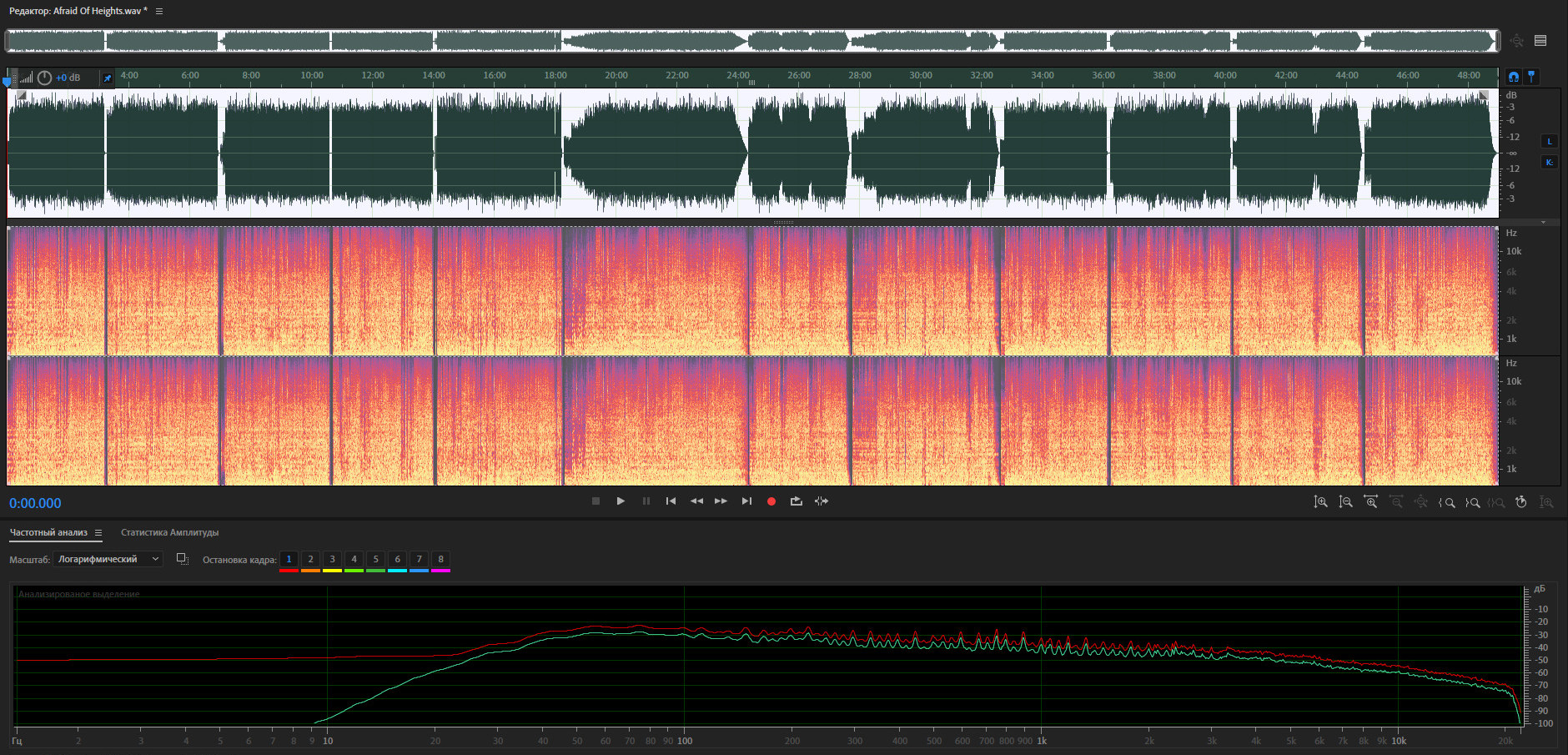Start playback with the Play button
This screenshot has height=755, width=1568.
[621, 501]
